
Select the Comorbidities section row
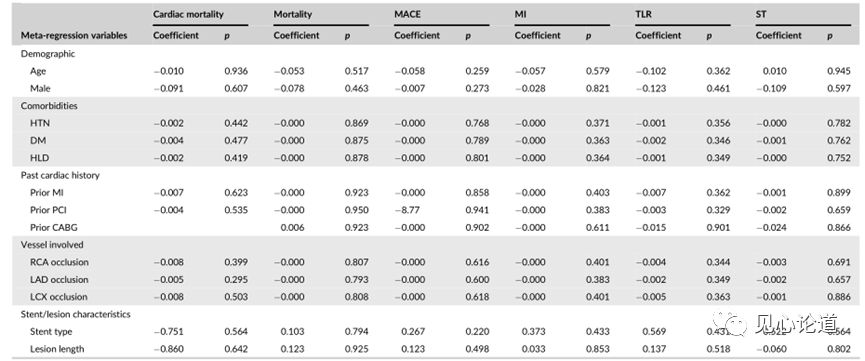[x=432, y=105]
